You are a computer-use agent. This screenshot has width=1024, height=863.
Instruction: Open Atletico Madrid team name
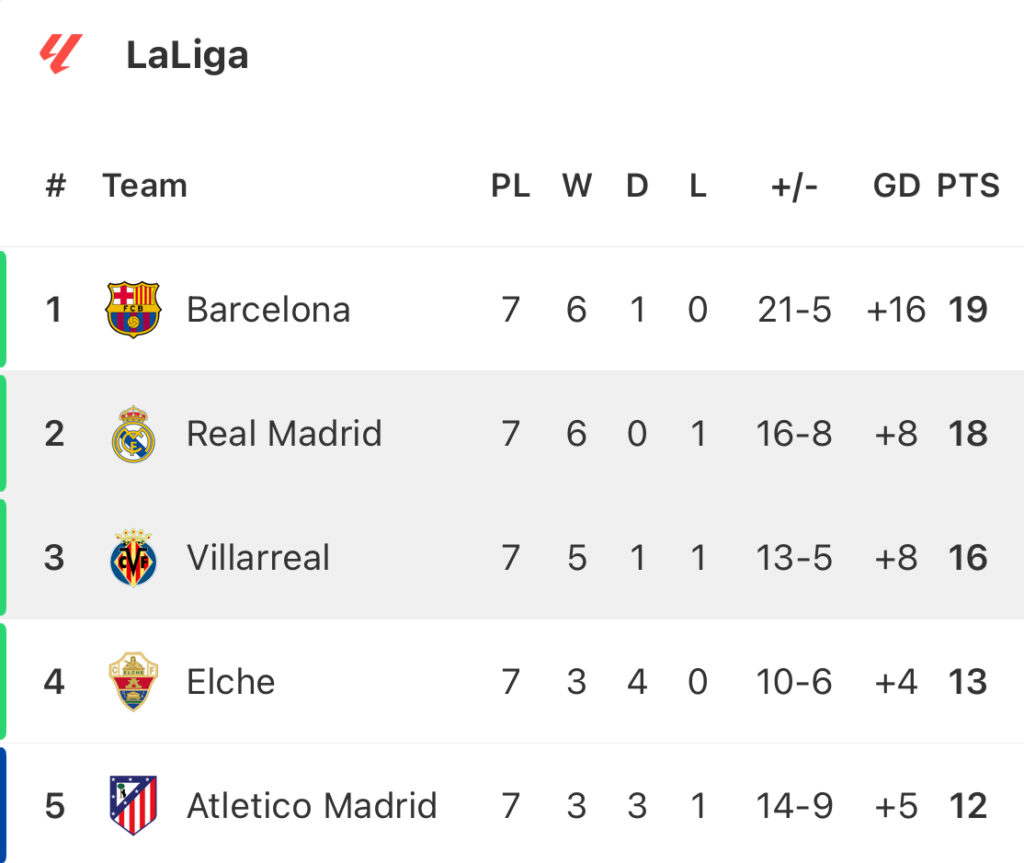click(x=312, y=806)
